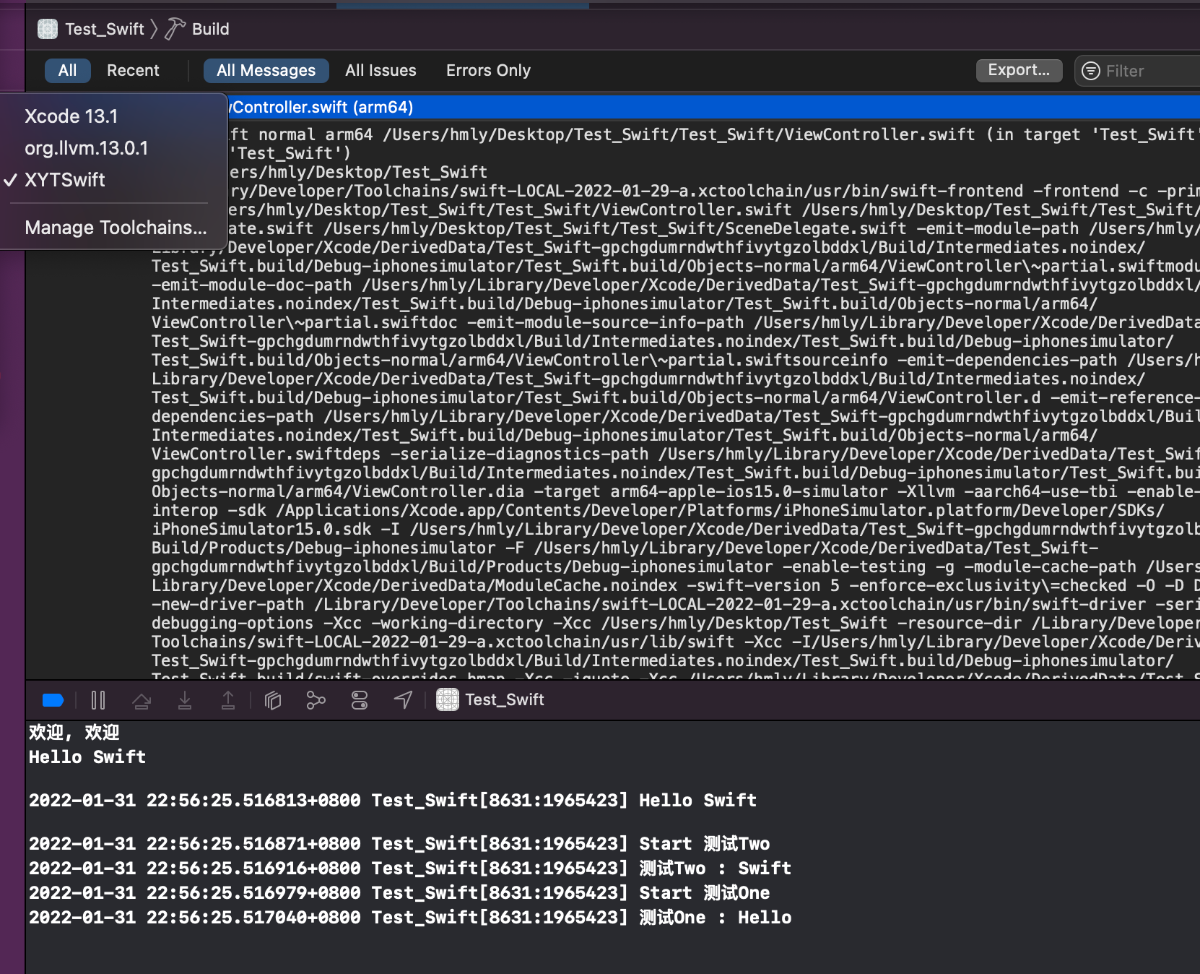This screenshot has height=974, width=1200.
Task: Switch to Errors Only filter
Action: pyautogui.click(x=488, y=70)
